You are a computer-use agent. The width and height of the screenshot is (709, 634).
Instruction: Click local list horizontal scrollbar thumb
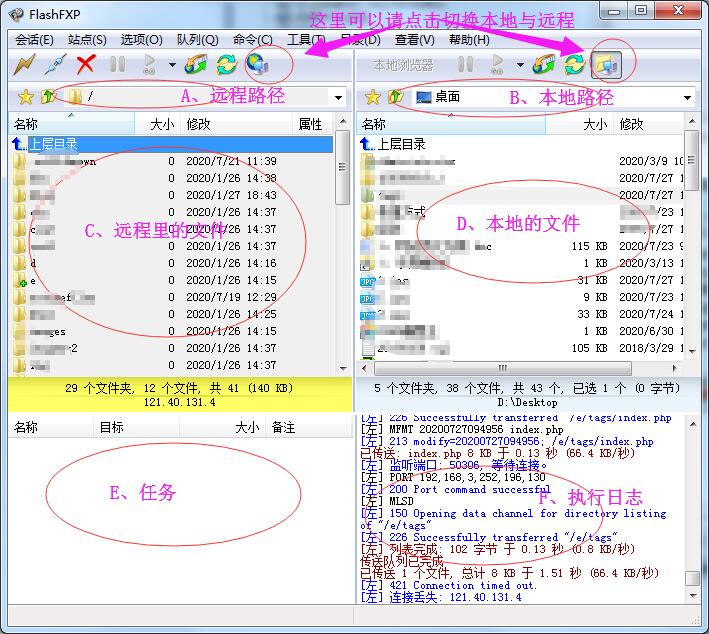(502, 368)
